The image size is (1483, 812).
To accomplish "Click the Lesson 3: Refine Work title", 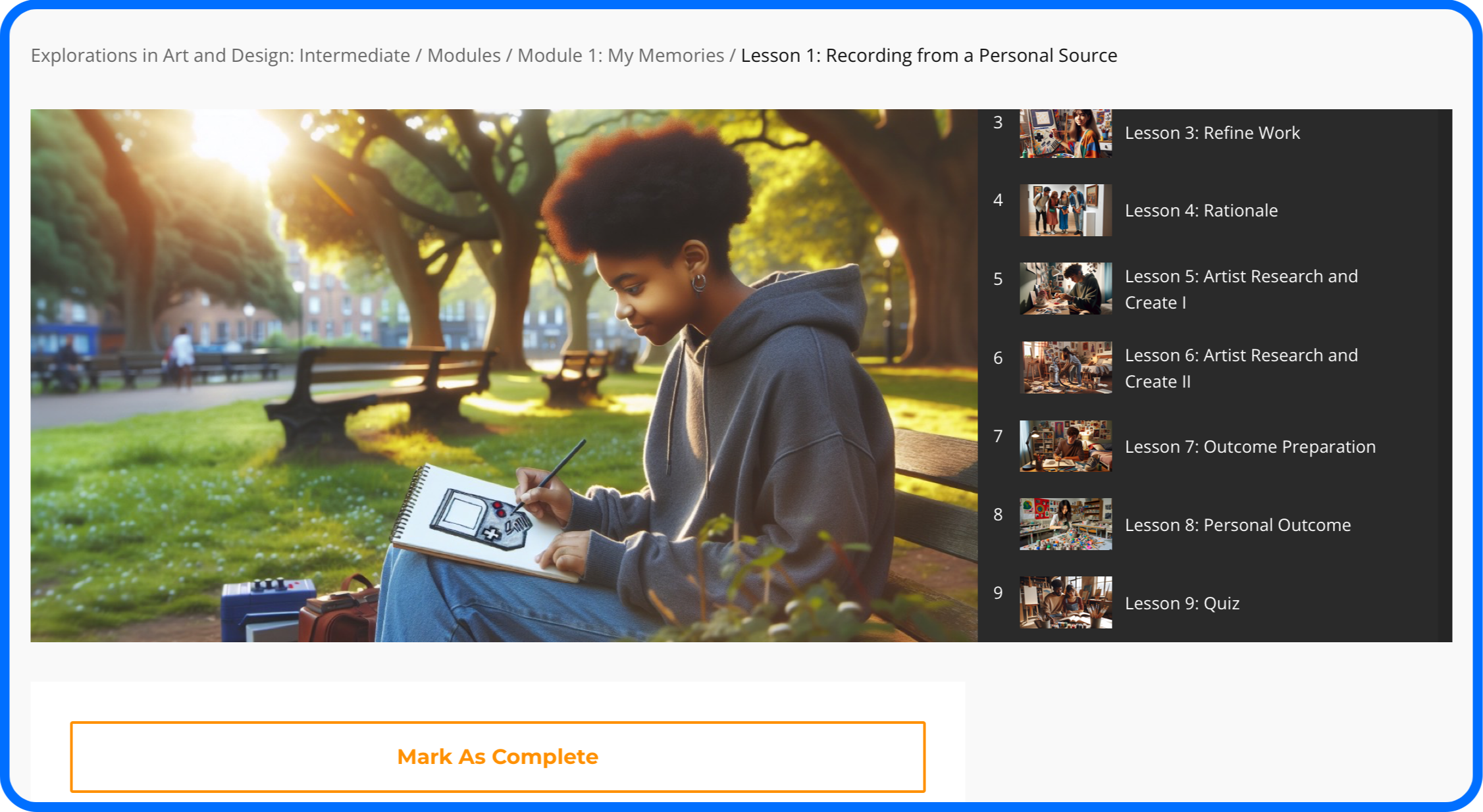I will pos(1212,133).
